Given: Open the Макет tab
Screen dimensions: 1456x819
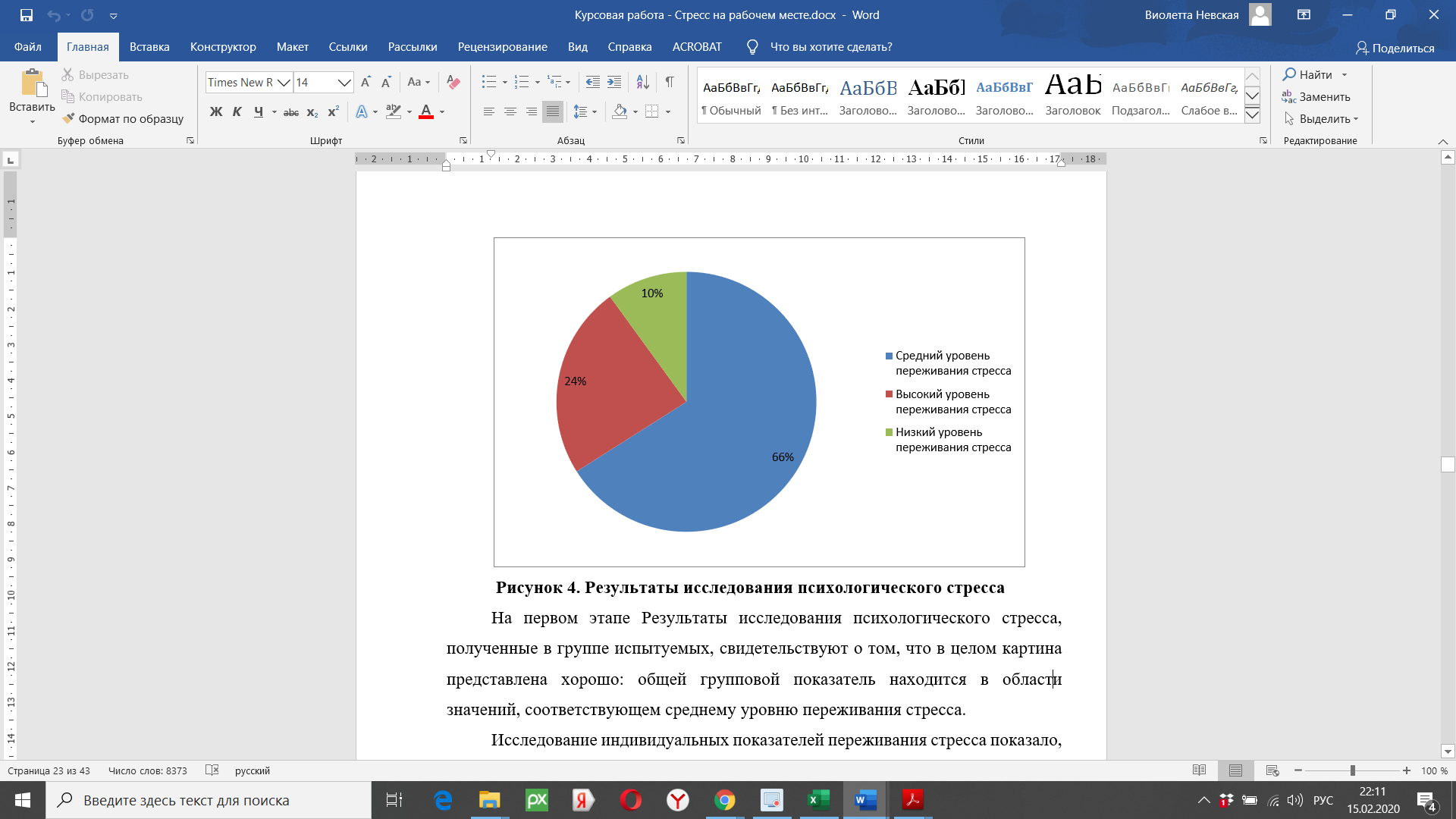Looking at the screenshot, I should tap(292, 47).
